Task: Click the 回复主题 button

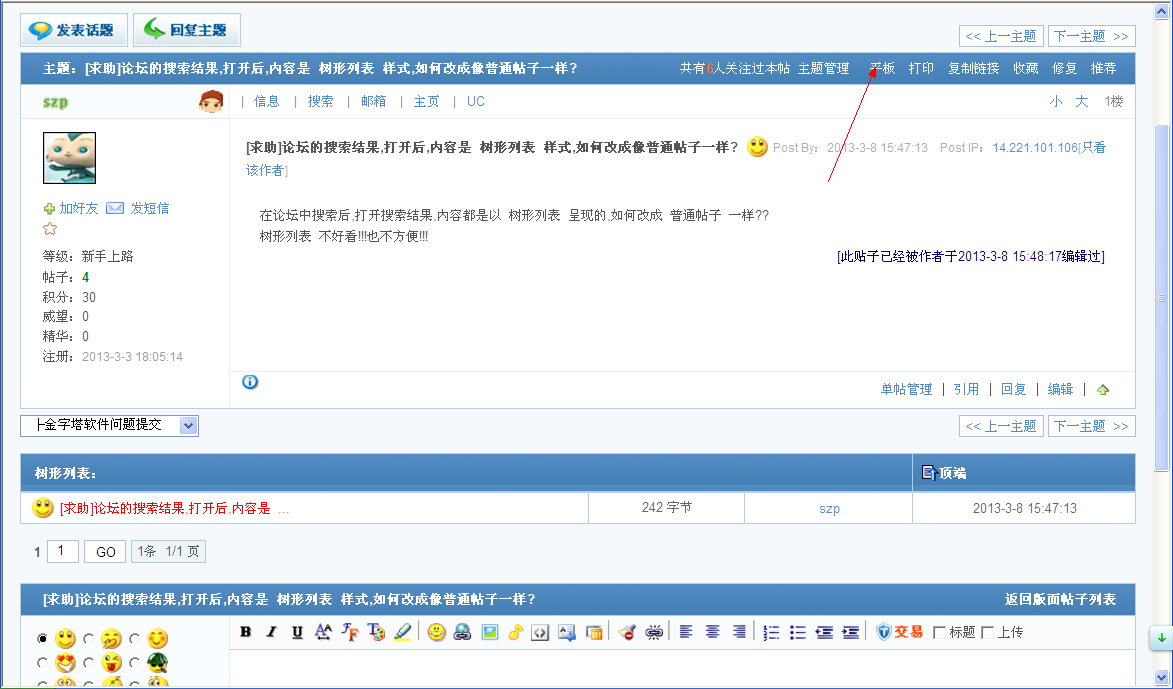Action: click(x=187, y=30)
